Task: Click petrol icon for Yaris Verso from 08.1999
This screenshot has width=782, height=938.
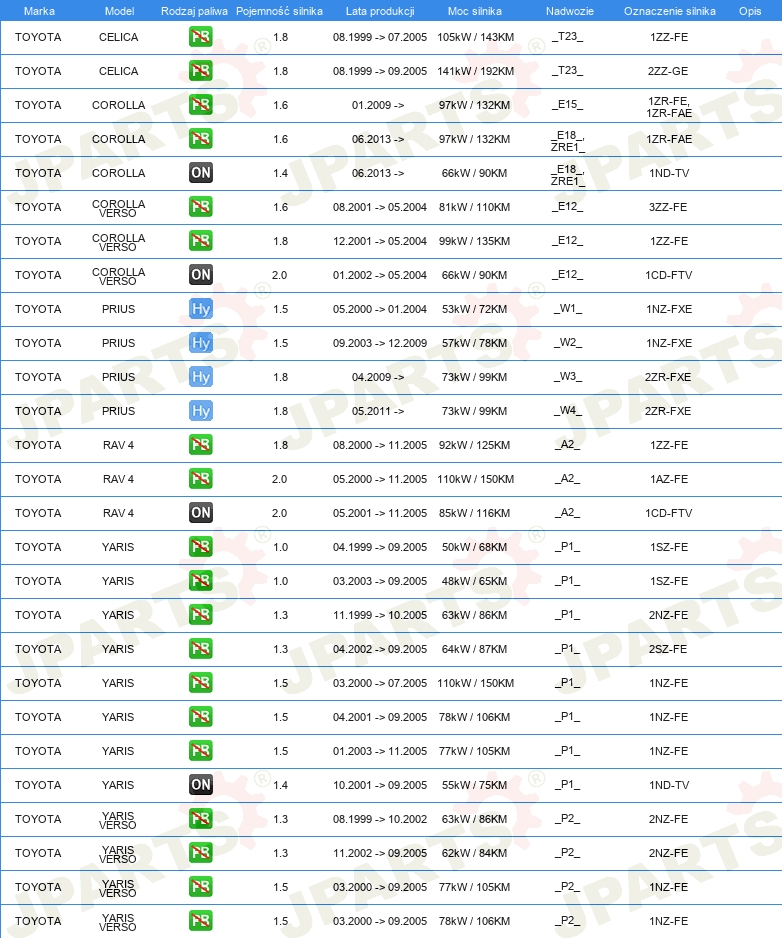Action: click(200, 819)
